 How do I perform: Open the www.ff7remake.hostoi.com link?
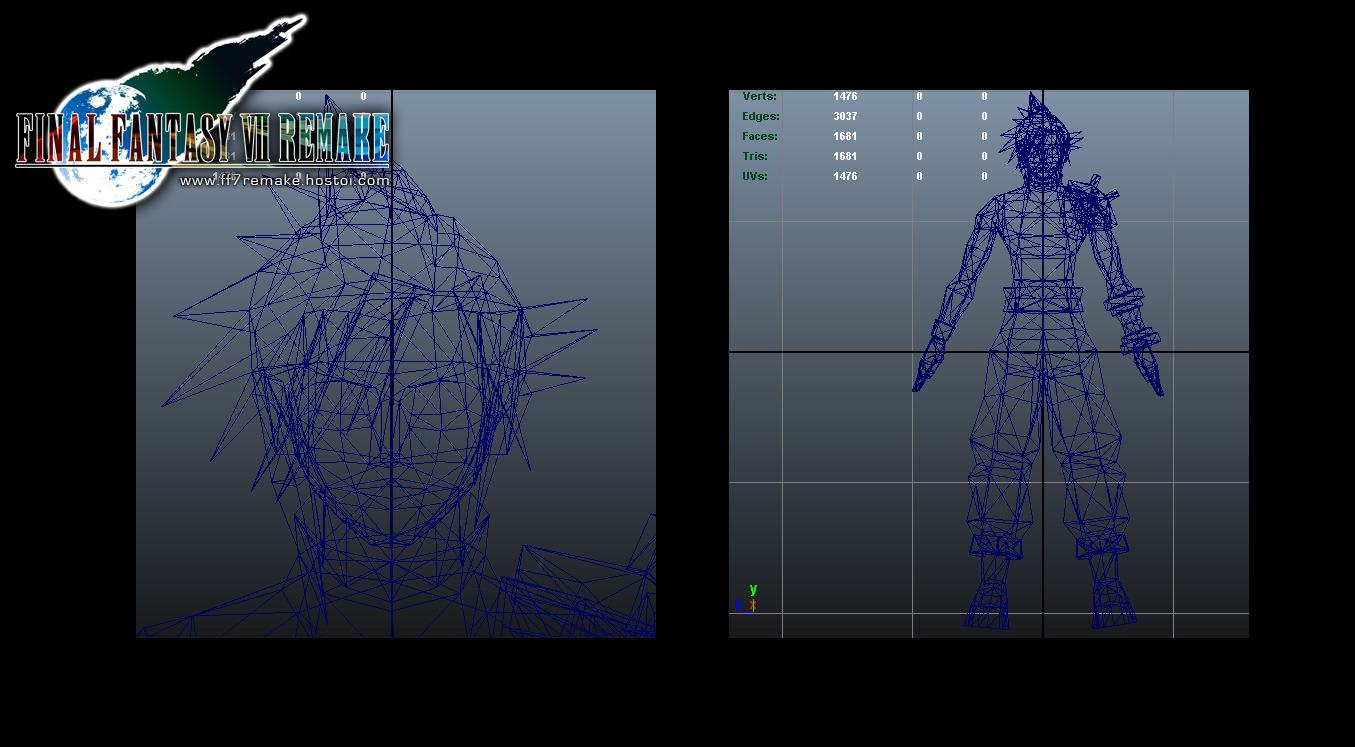284,181
